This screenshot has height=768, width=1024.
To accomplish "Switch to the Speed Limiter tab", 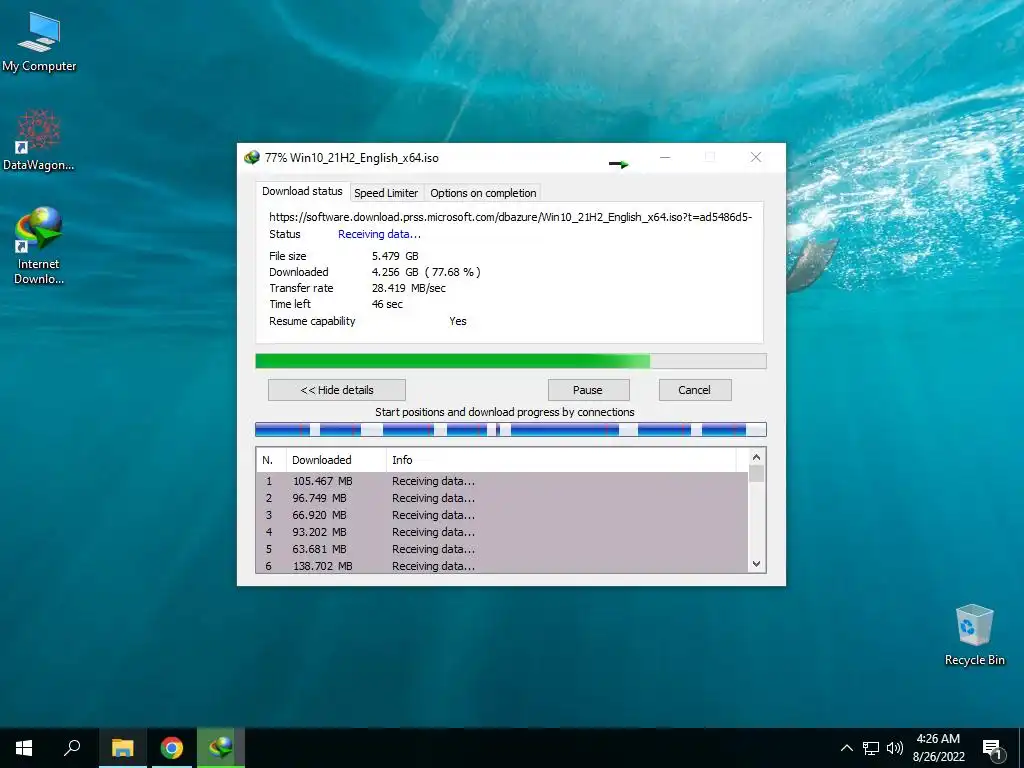I will pos(386,193).
